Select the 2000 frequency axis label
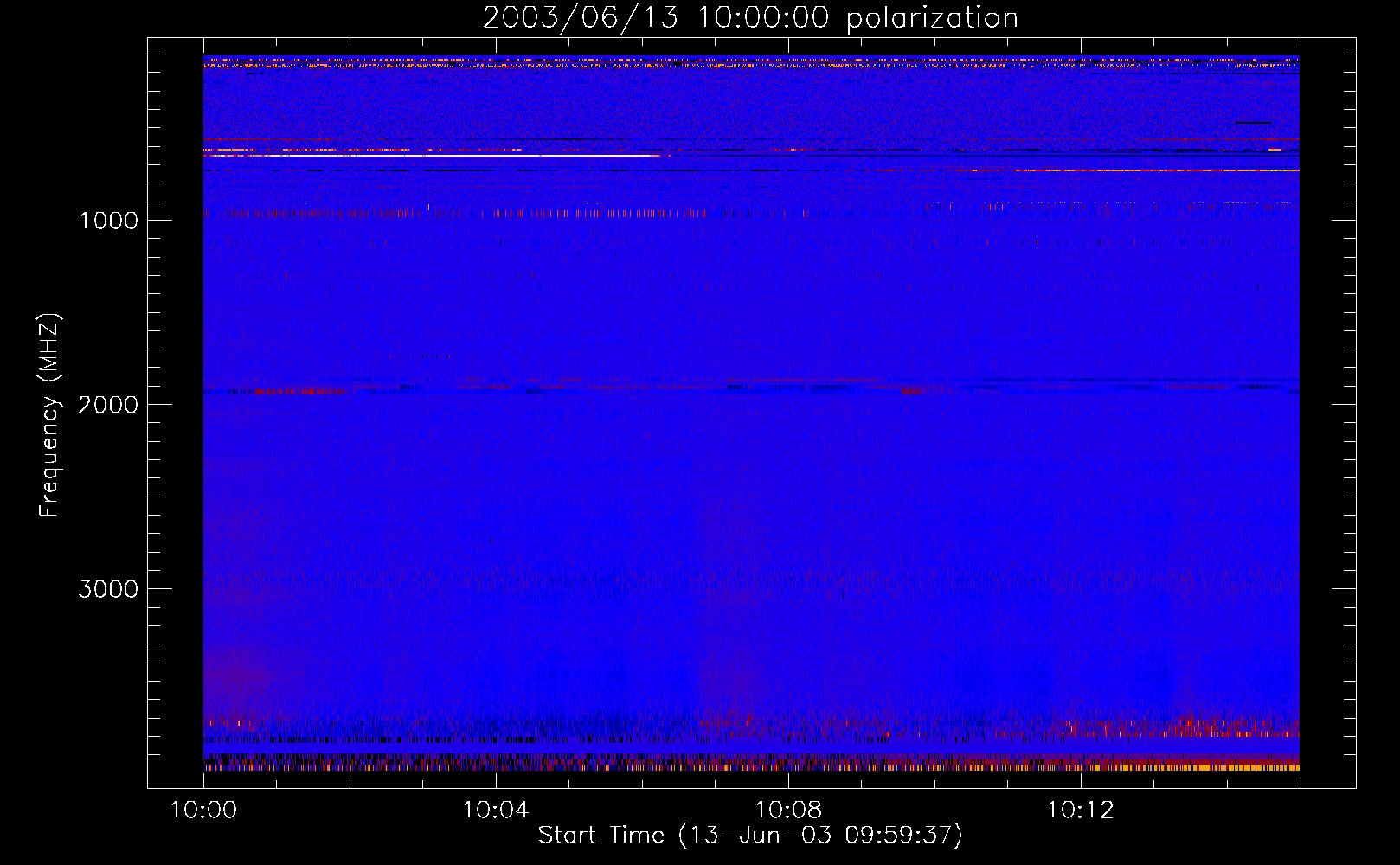This screenshot has width=1400, height=865. 108,405
